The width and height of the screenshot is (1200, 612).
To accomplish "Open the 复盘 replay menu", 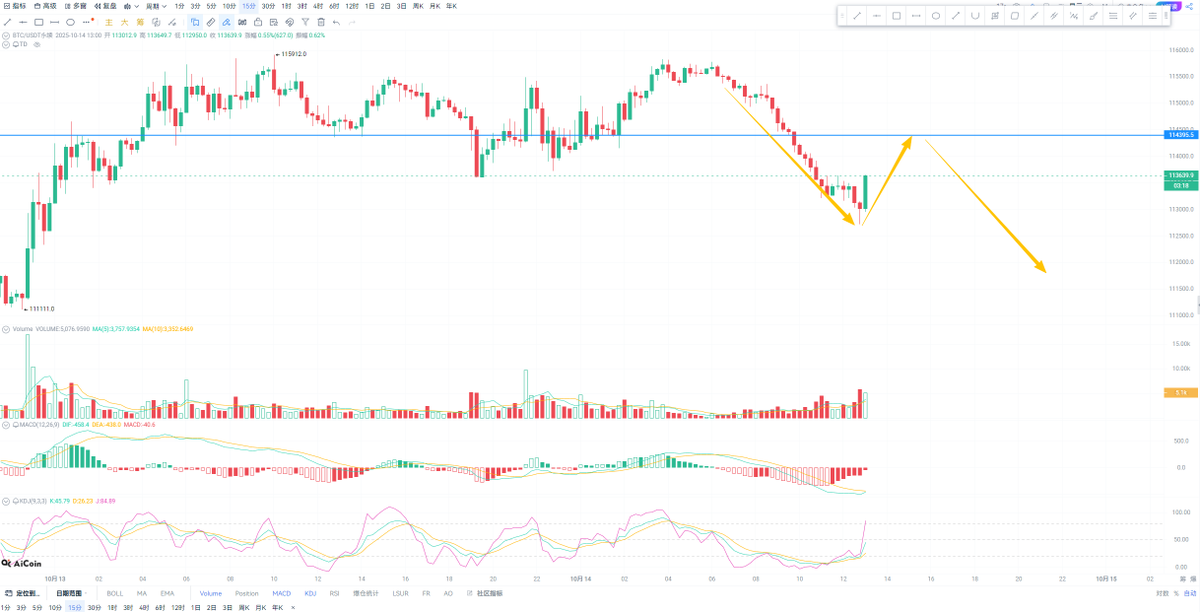I will 105,6.
